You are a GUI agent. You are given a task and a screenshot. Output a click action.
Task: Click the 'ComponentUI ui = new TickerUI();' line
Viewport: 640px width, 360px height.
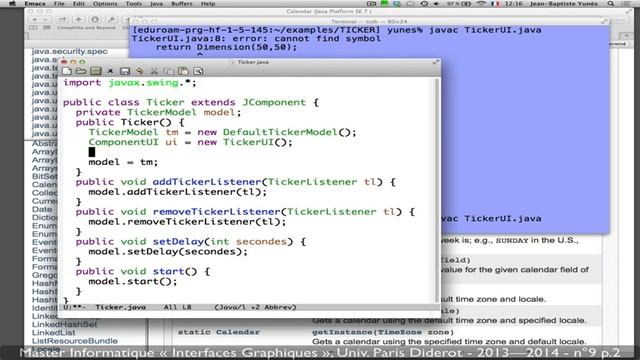click(x=190, y=142)
